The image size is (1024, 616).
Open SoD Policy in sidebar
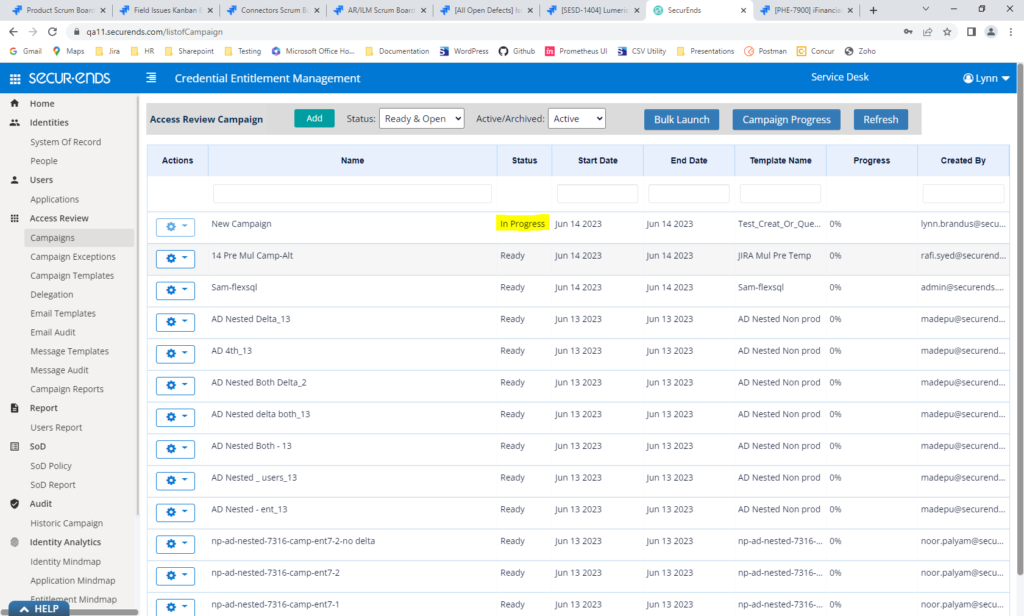pos(51,466)
